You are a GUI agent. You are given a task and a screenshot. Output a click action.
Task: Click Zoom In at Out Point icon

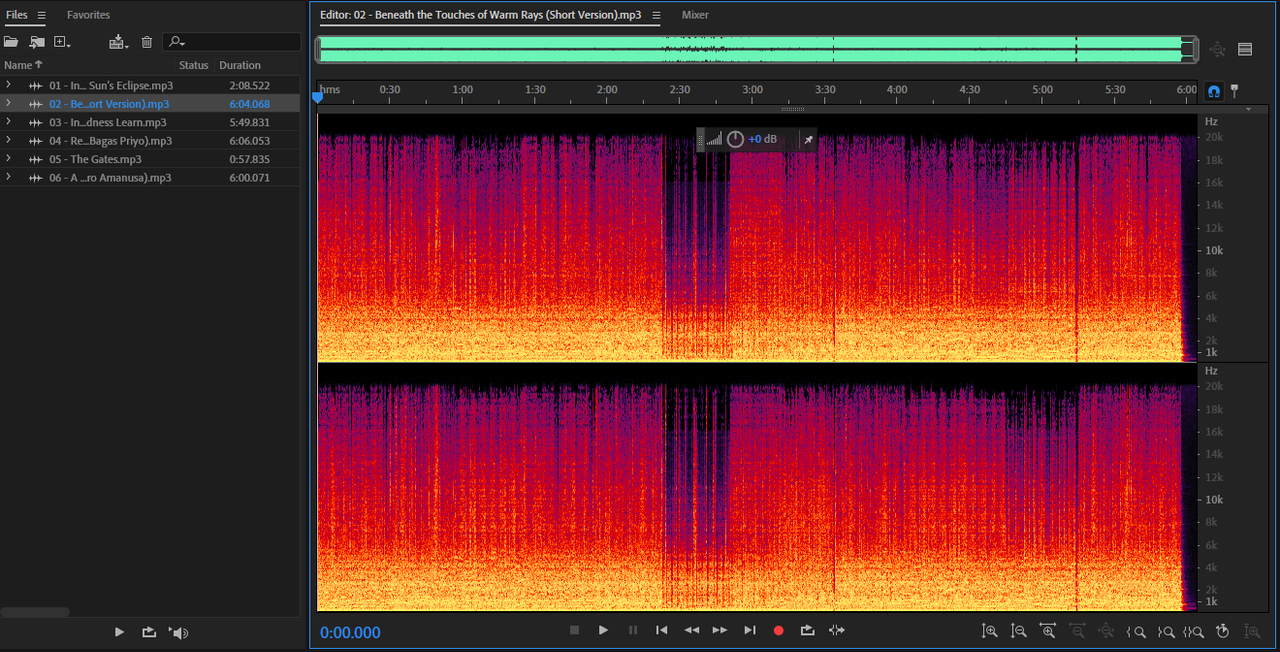click(1165, 631)
